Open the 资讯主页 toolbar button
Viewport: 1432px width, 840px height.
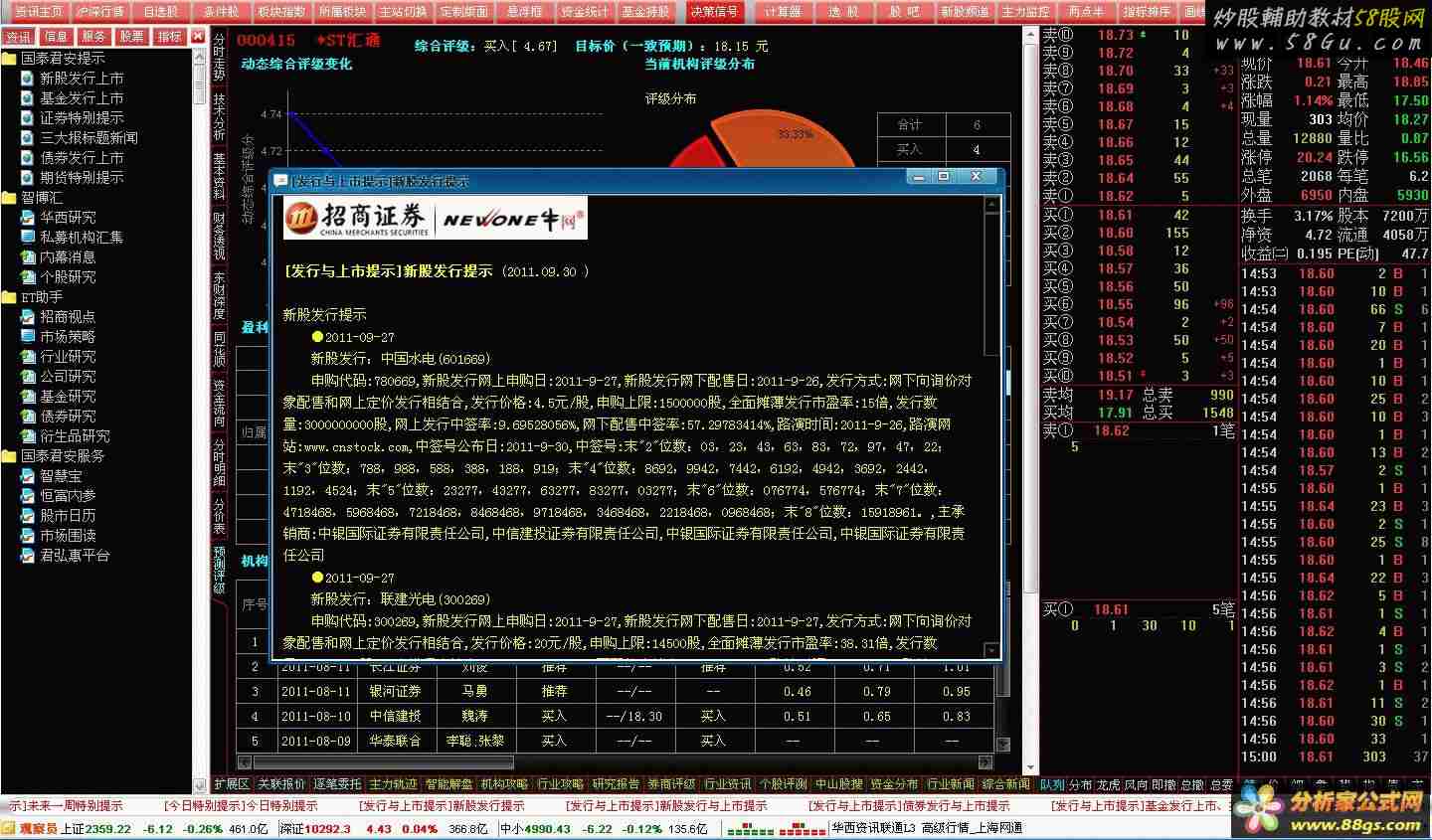click(x=39, y=12)
